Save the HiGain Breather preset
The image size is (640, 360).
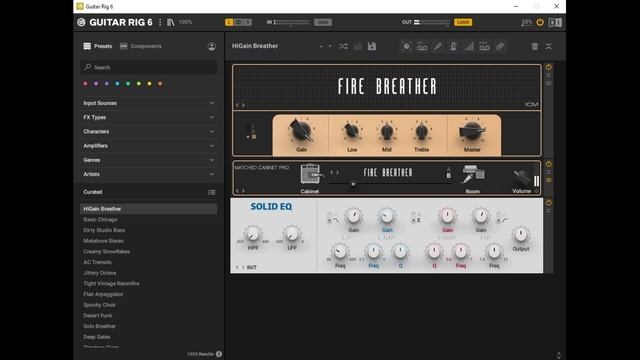pyautogui.click(x=372, y=46)
